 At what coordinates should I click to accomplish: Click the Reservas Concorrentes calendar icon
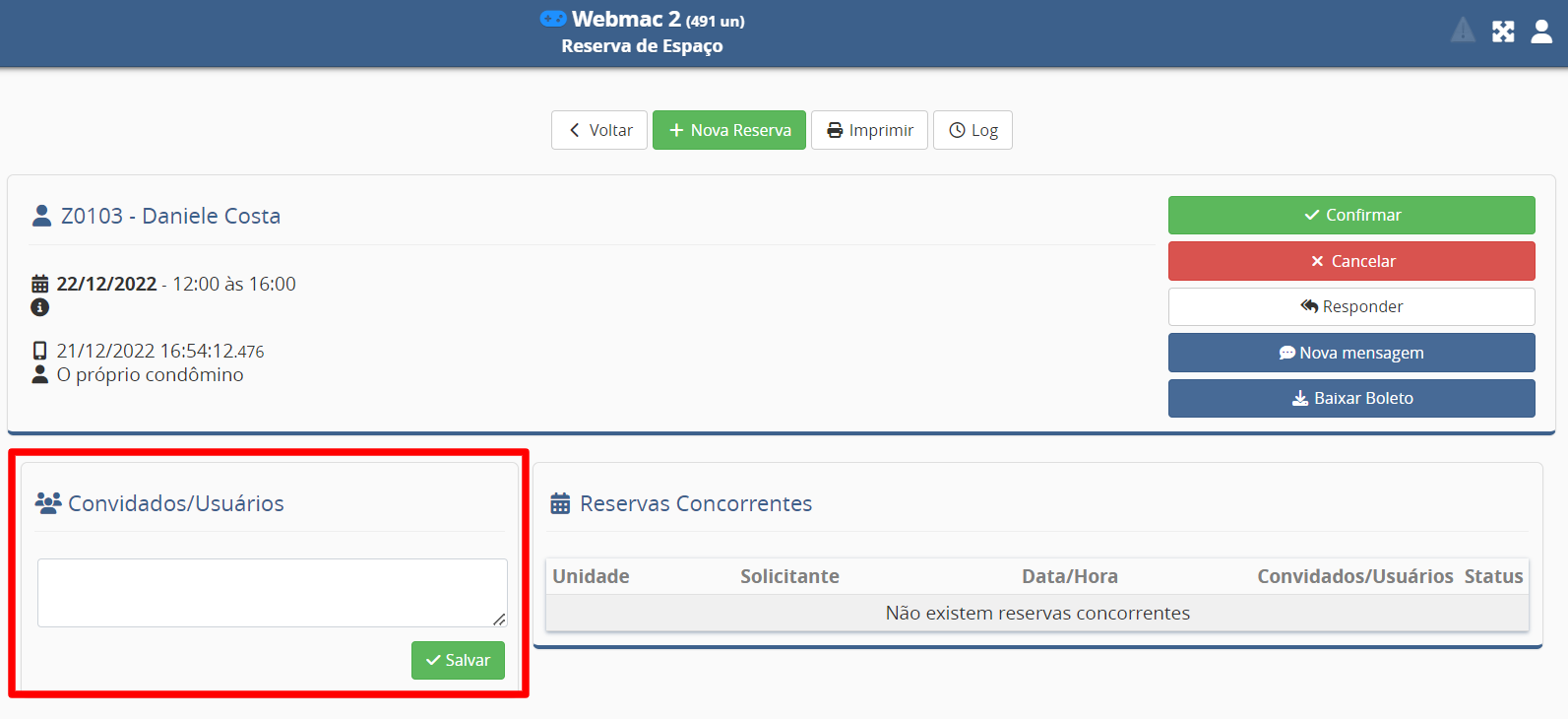click(x=560, y=503)
